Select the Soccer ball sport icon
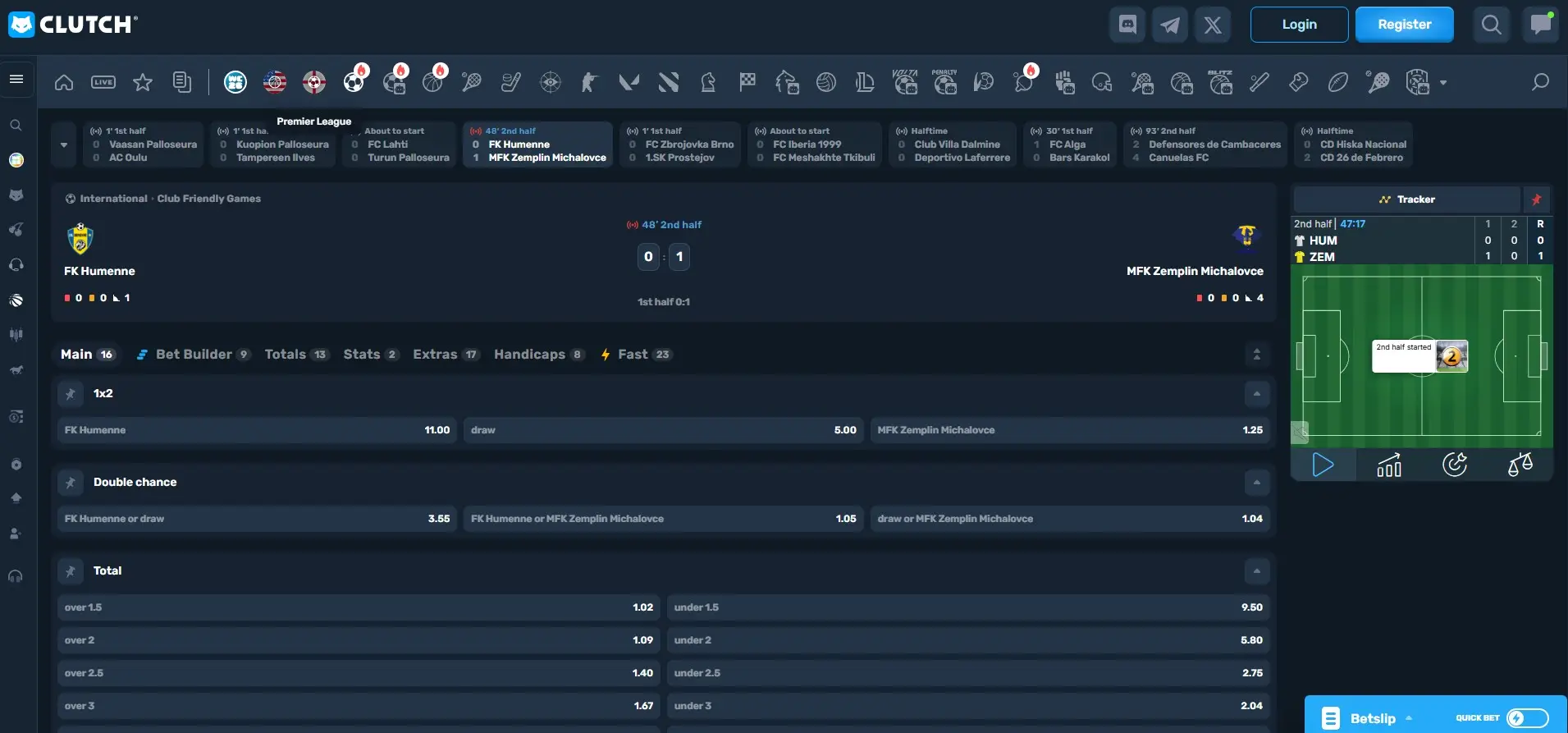Screen dimensions: 1568x733 [354, 82]
